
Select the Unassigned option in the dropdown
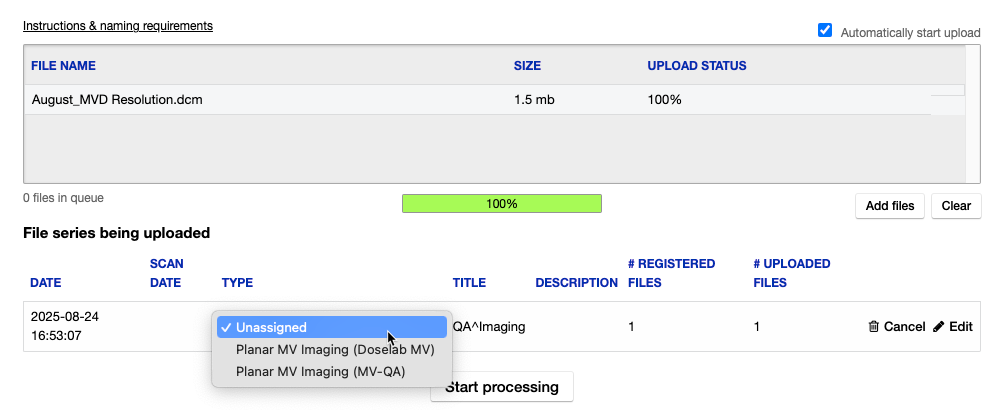[330, 327]
